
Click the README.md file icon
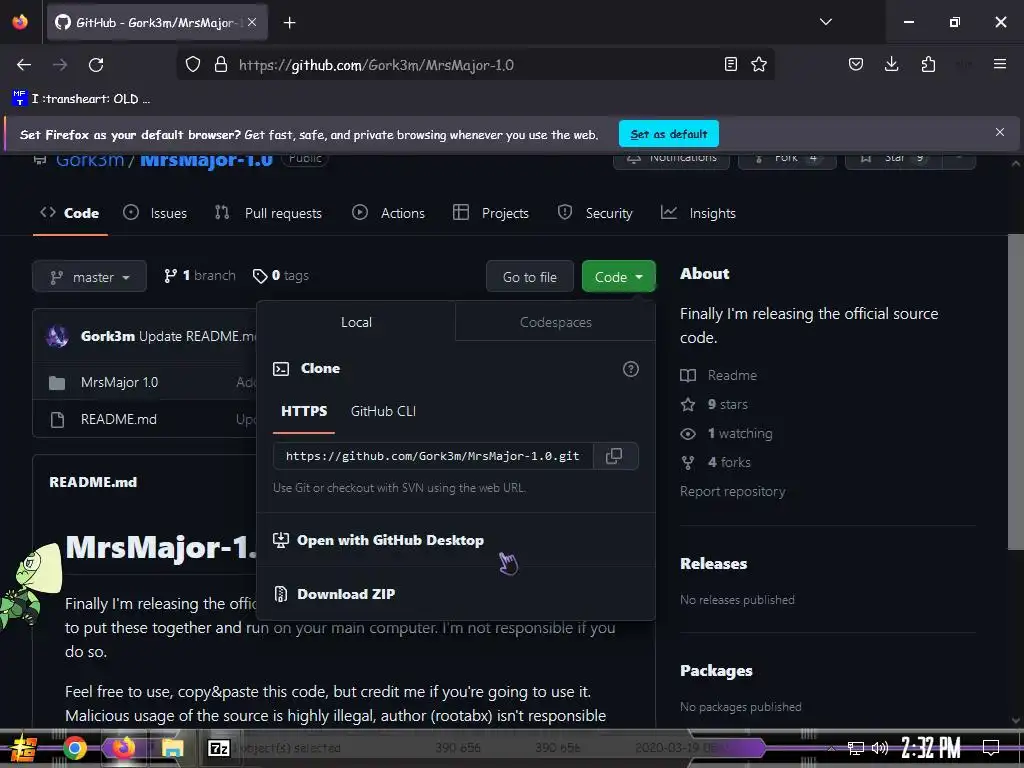[57, 419]
